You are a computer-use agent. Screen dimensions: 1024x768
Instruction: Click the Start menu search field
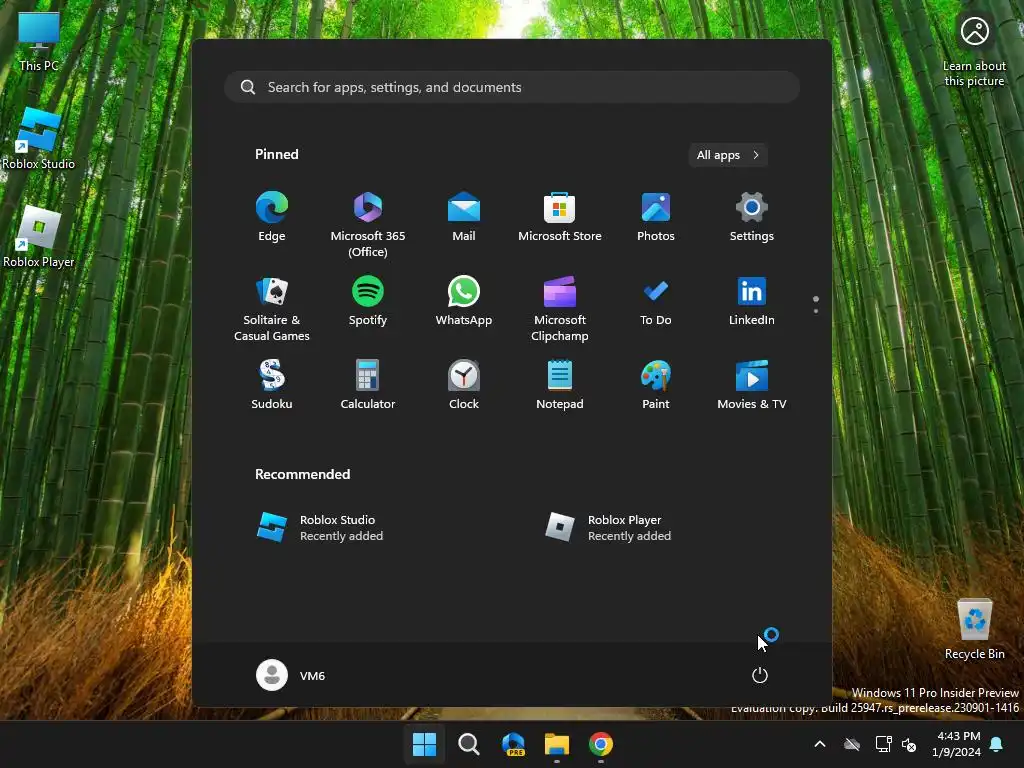[512, 87]
